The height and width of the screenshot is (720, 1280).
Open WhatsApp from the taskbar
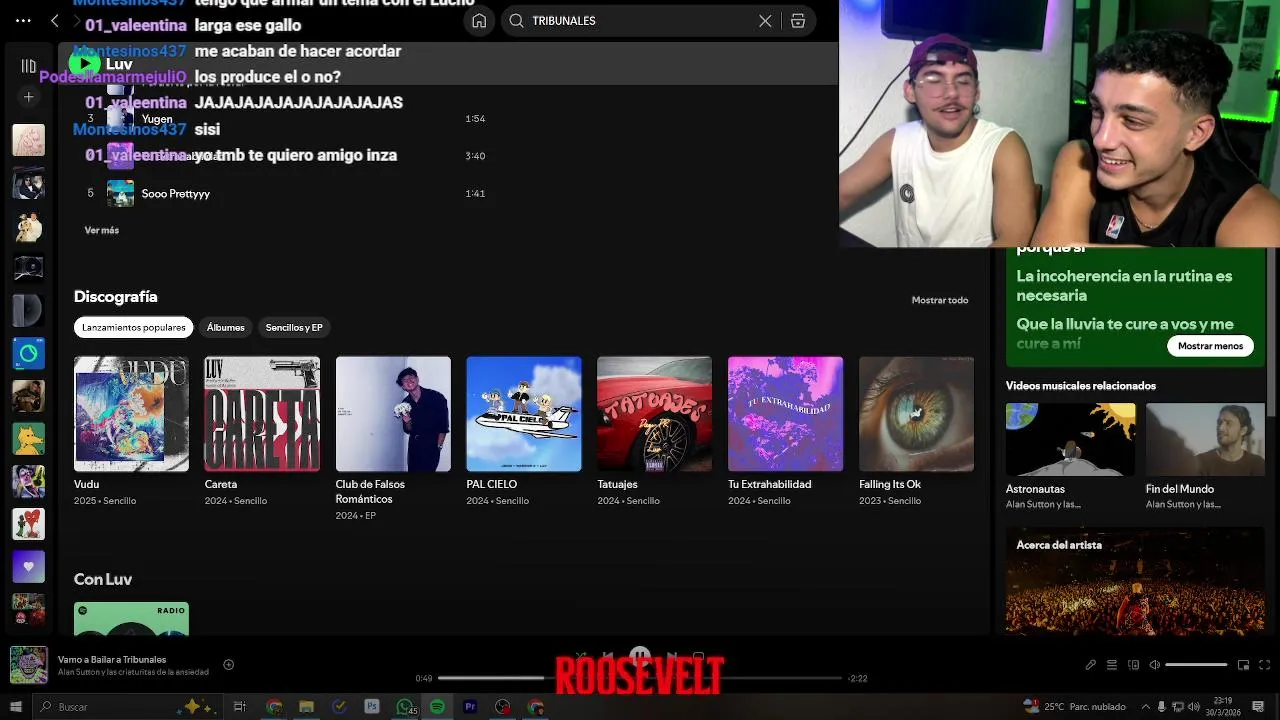pos(405,707)
